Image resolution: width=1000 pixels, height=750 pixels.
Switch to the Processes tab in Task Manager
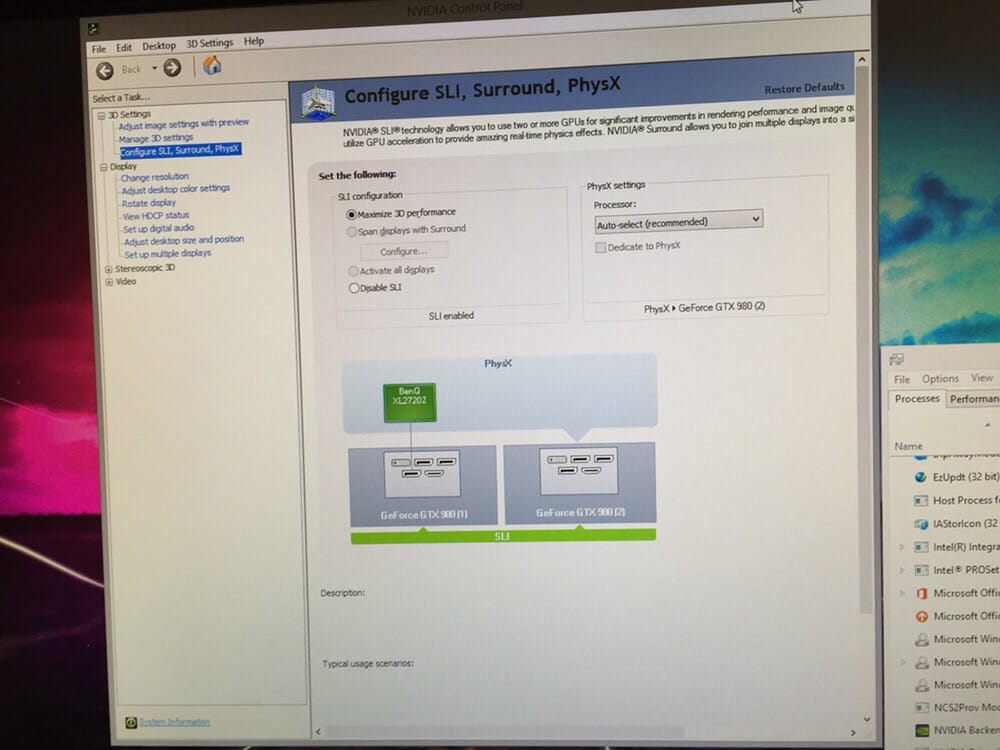pos(916,399)
